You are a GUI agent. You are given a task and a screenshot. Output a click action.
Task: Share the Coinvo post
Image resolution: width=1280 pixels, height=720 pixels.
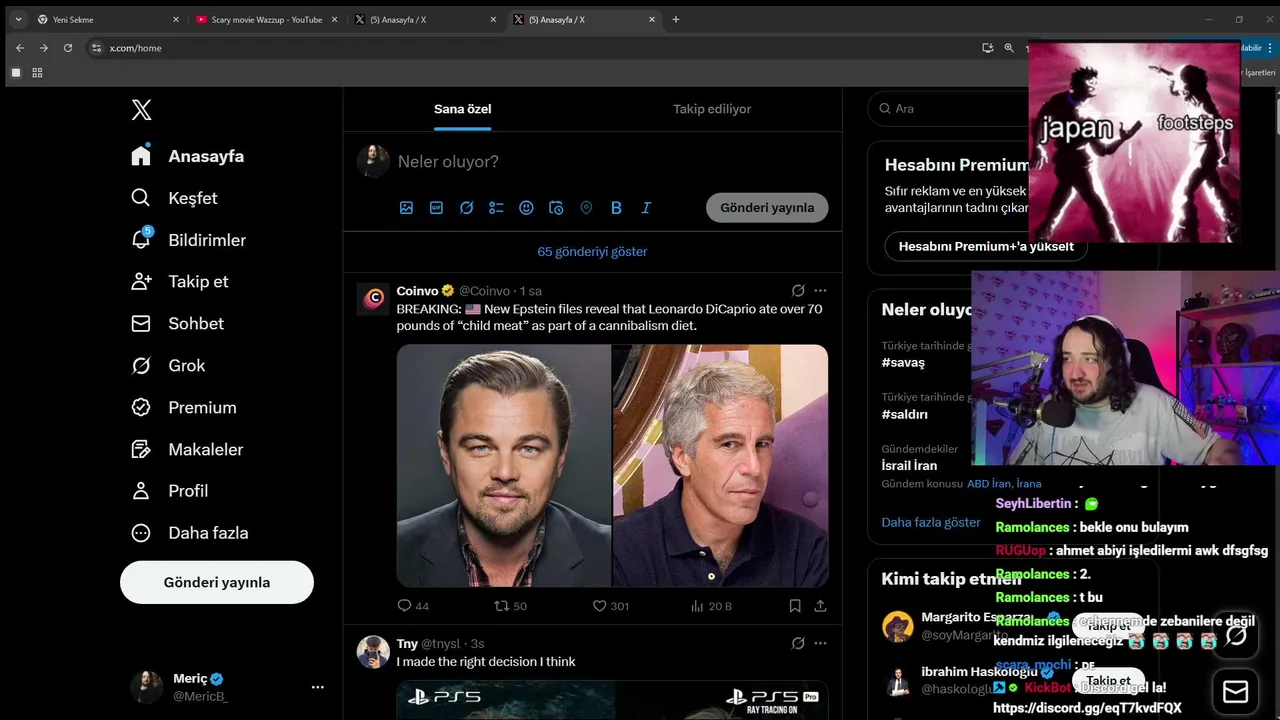click(x=820, y=606)
